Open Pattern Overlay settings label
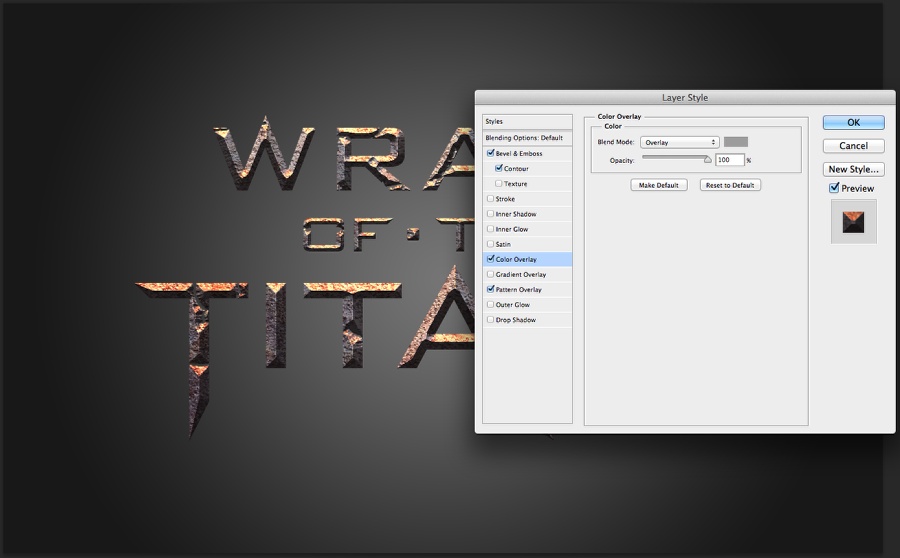Viewport: 900px width, 558px height. (x=518, y=290)
